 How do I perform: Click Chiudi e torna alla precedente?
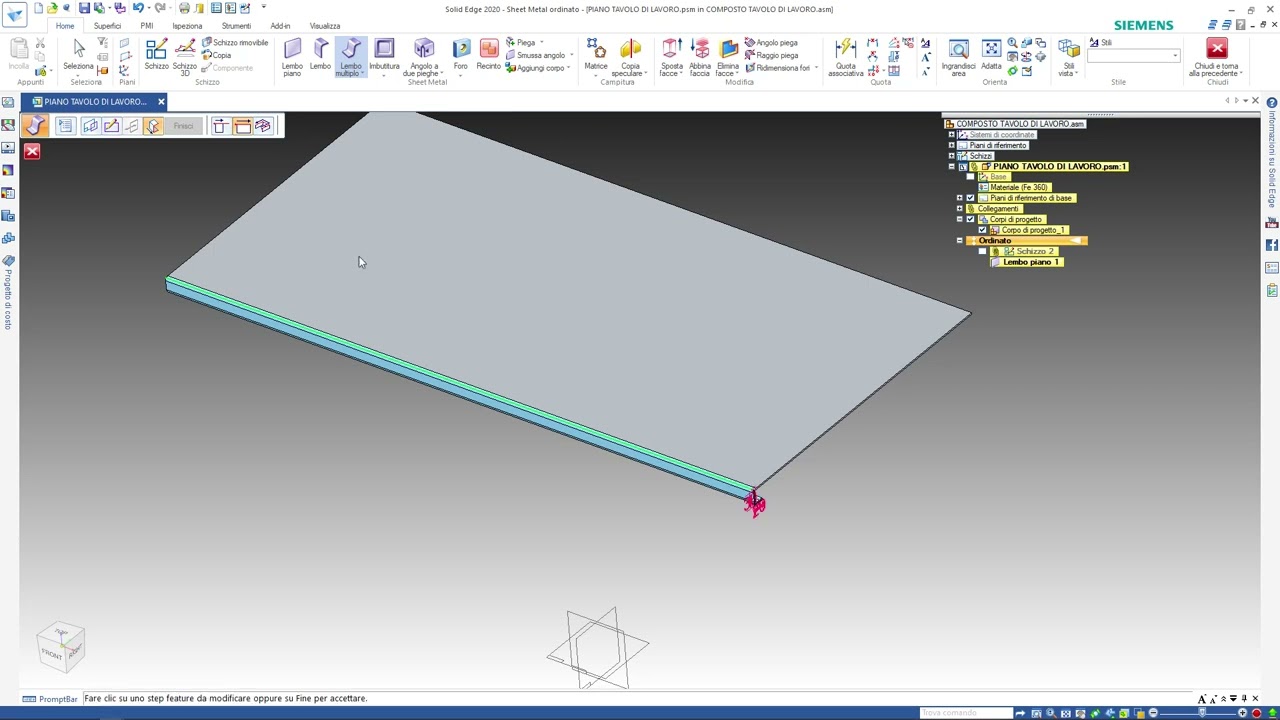click(x=1216, y=57)
